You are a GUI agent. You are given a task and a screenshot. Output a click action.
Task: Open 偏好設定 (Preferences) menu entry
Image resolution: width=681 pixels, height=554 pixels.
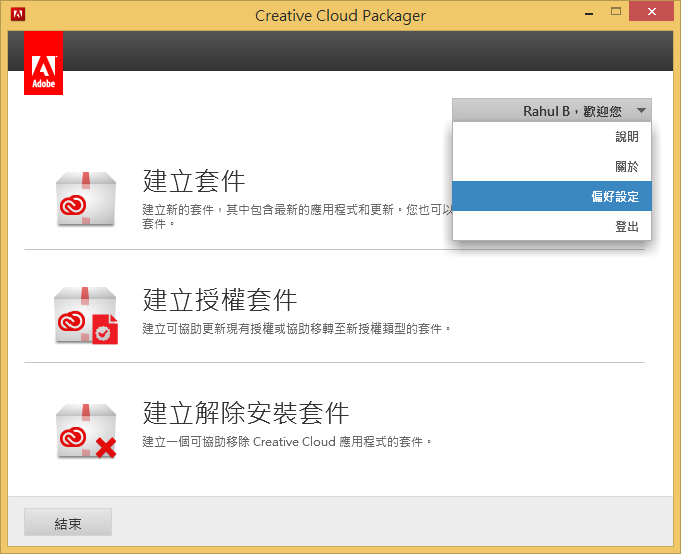[x=552, y=196]
